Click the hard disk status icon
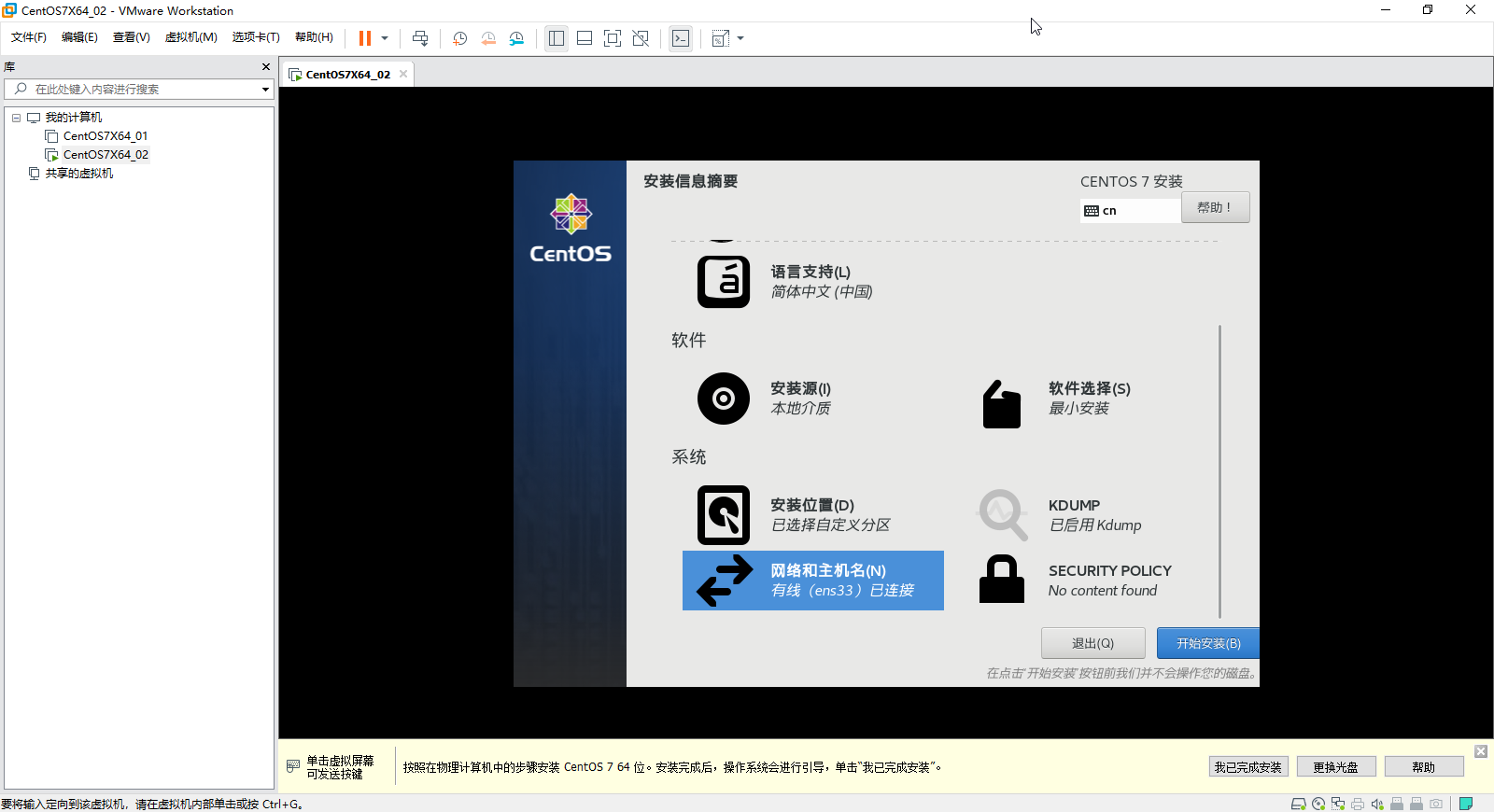 (x=1298, y=804)
